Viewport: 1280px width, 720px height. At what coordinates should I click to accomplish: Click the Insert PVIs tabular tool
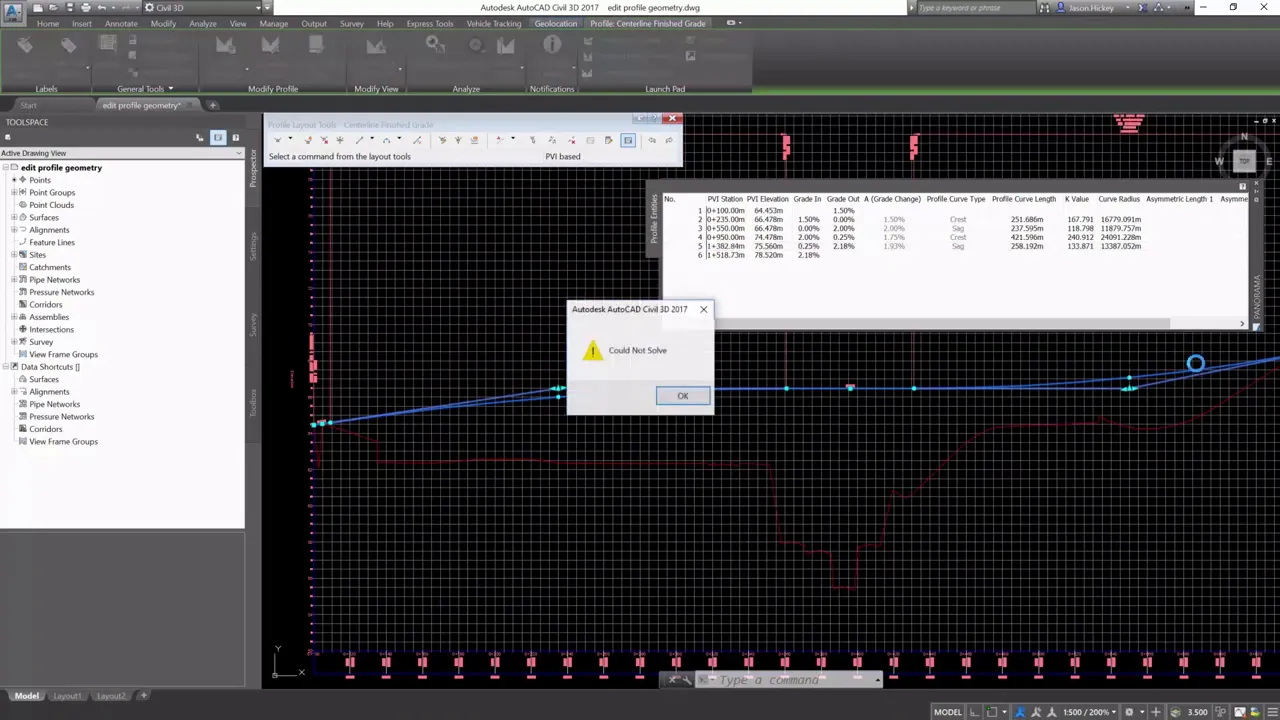coord(442,140)
